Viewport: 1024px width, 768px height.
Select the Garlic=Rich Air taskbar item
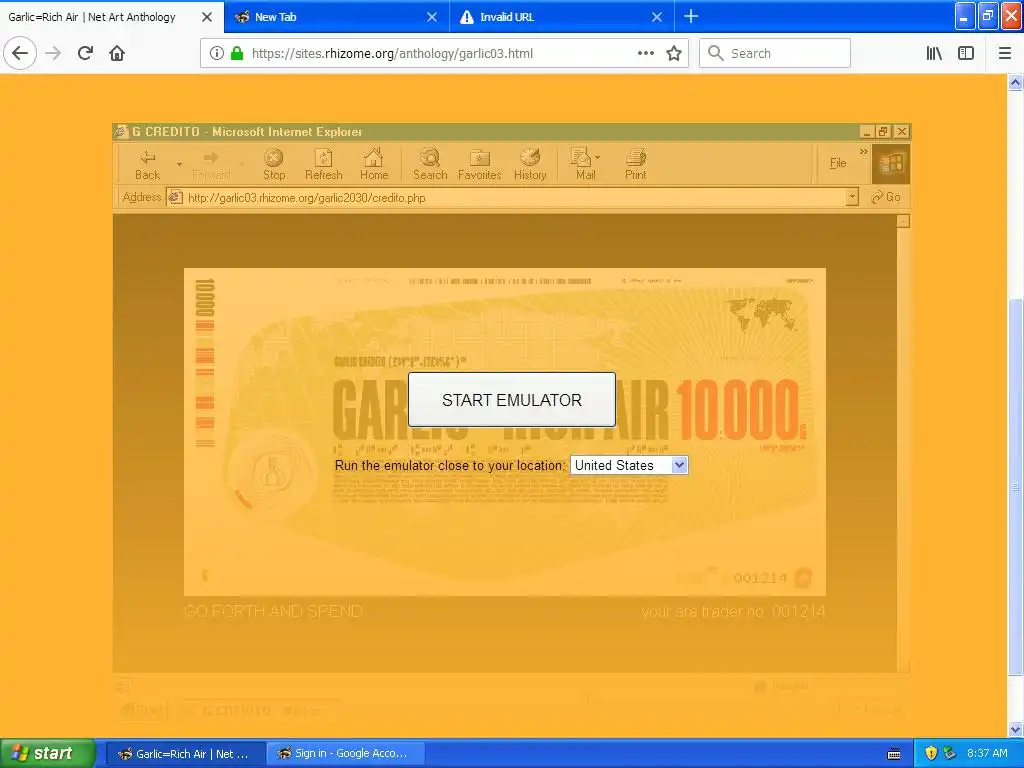[x=184, y=754]
